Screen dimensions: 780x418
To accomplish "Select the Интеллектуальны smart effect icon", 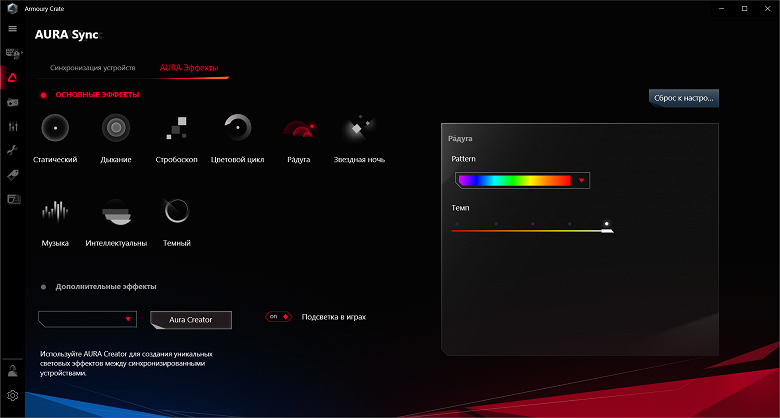I will pos(116,212).
